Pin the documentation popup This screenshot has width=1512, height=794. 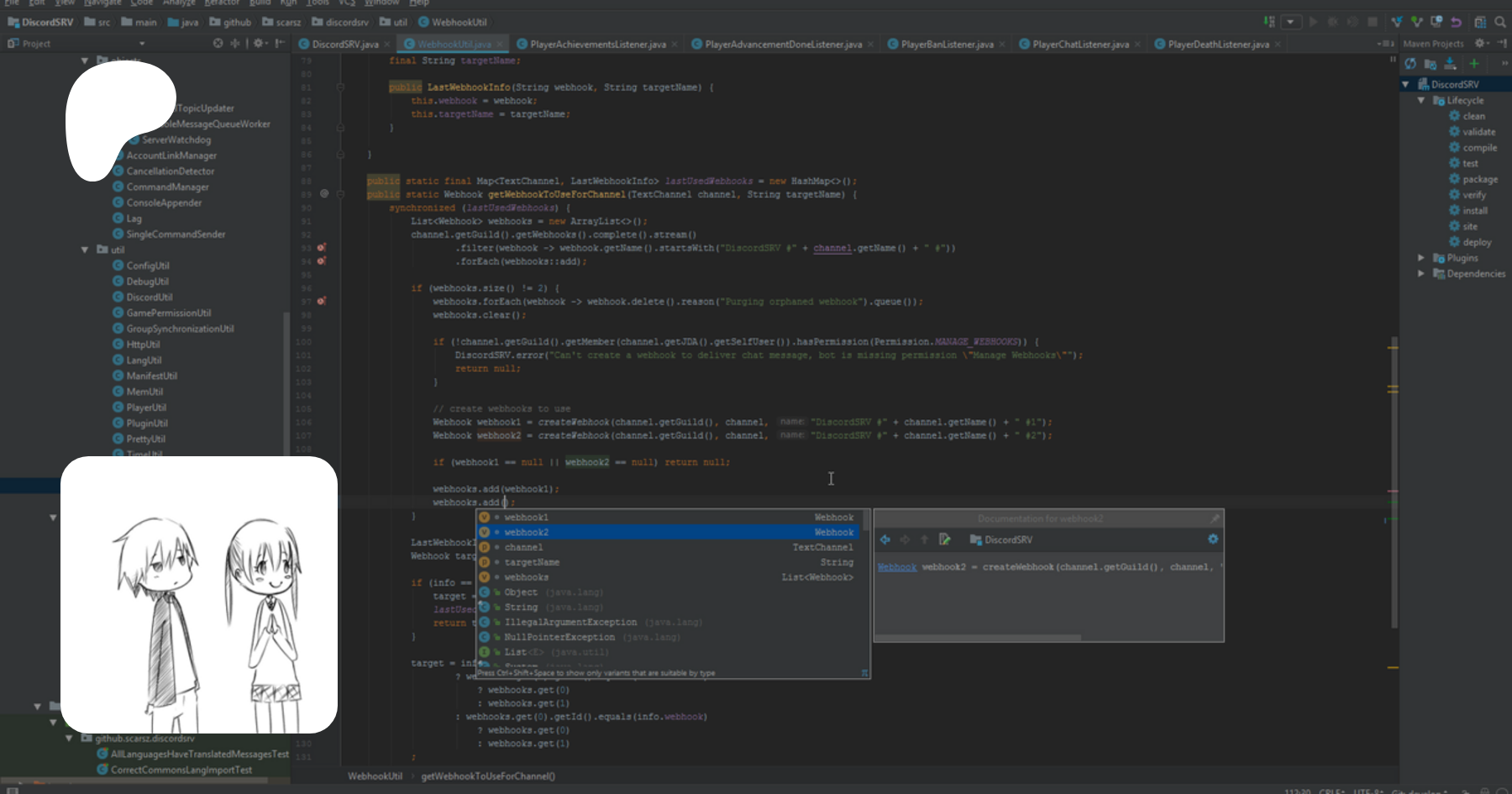point(1215,518)
